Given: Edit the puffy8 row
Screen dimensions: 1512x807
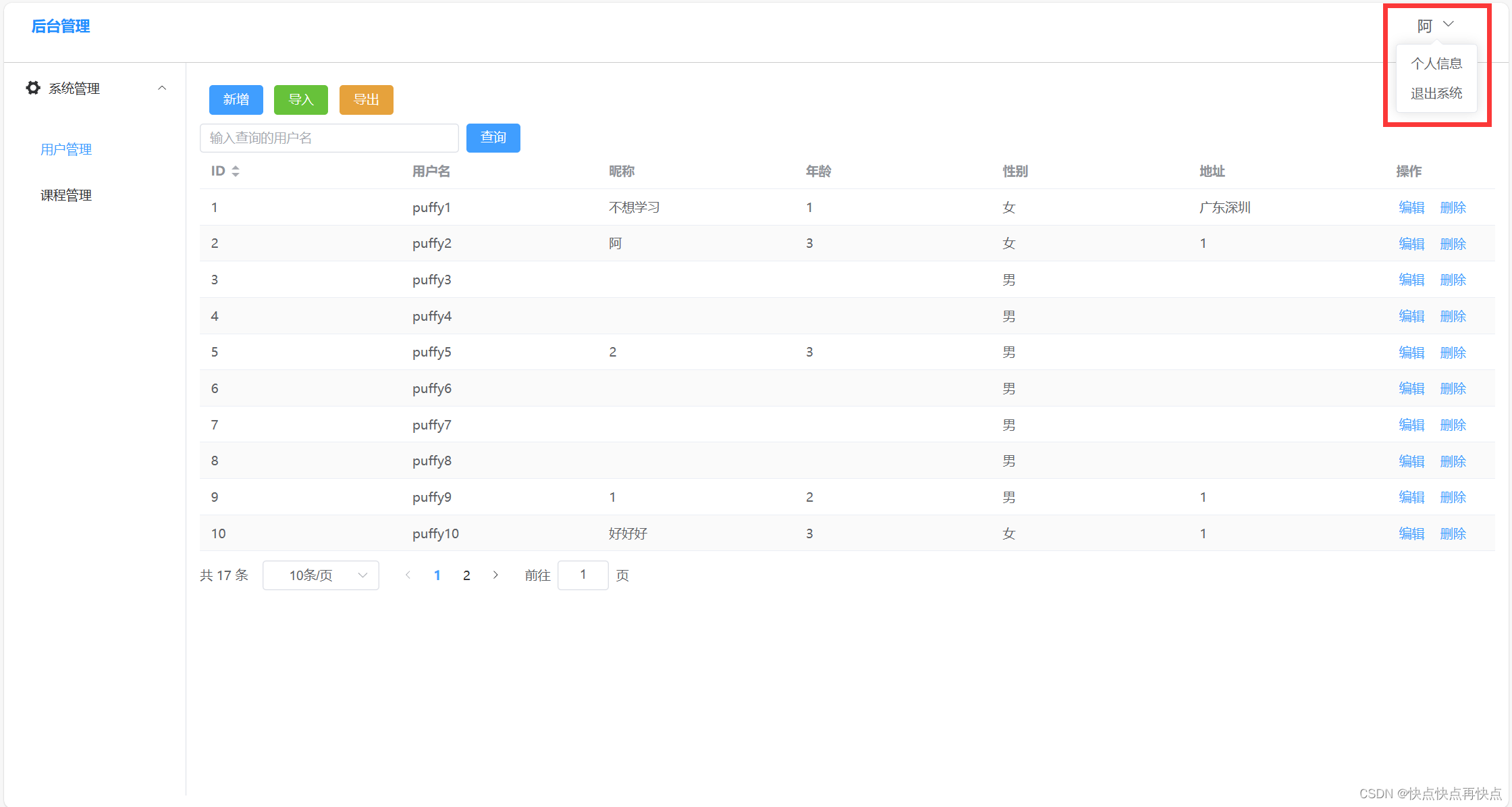Looking at the screenshot, I should tap(1411, 461).
